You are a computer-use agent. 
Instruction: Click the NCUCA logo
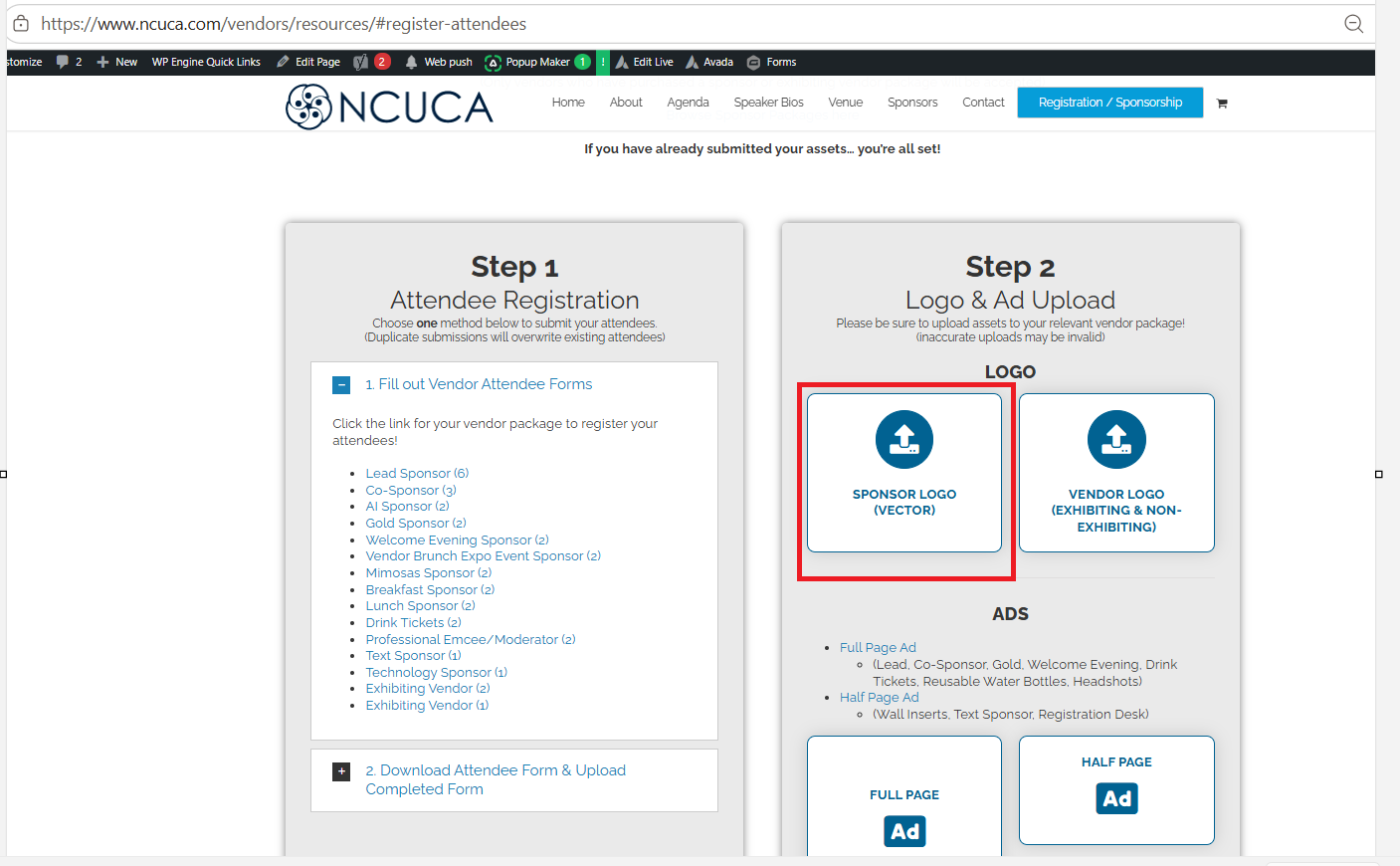point(389,107)
